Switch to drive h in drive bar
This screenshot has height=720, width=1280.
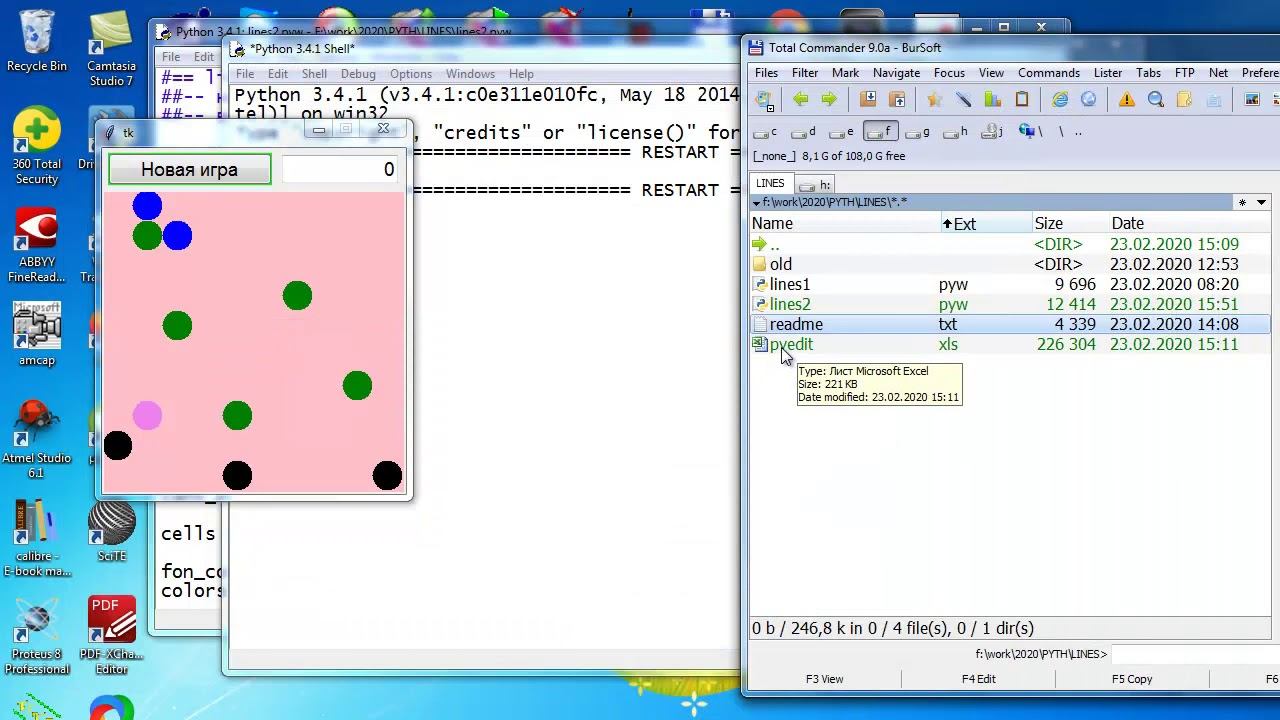956,131
